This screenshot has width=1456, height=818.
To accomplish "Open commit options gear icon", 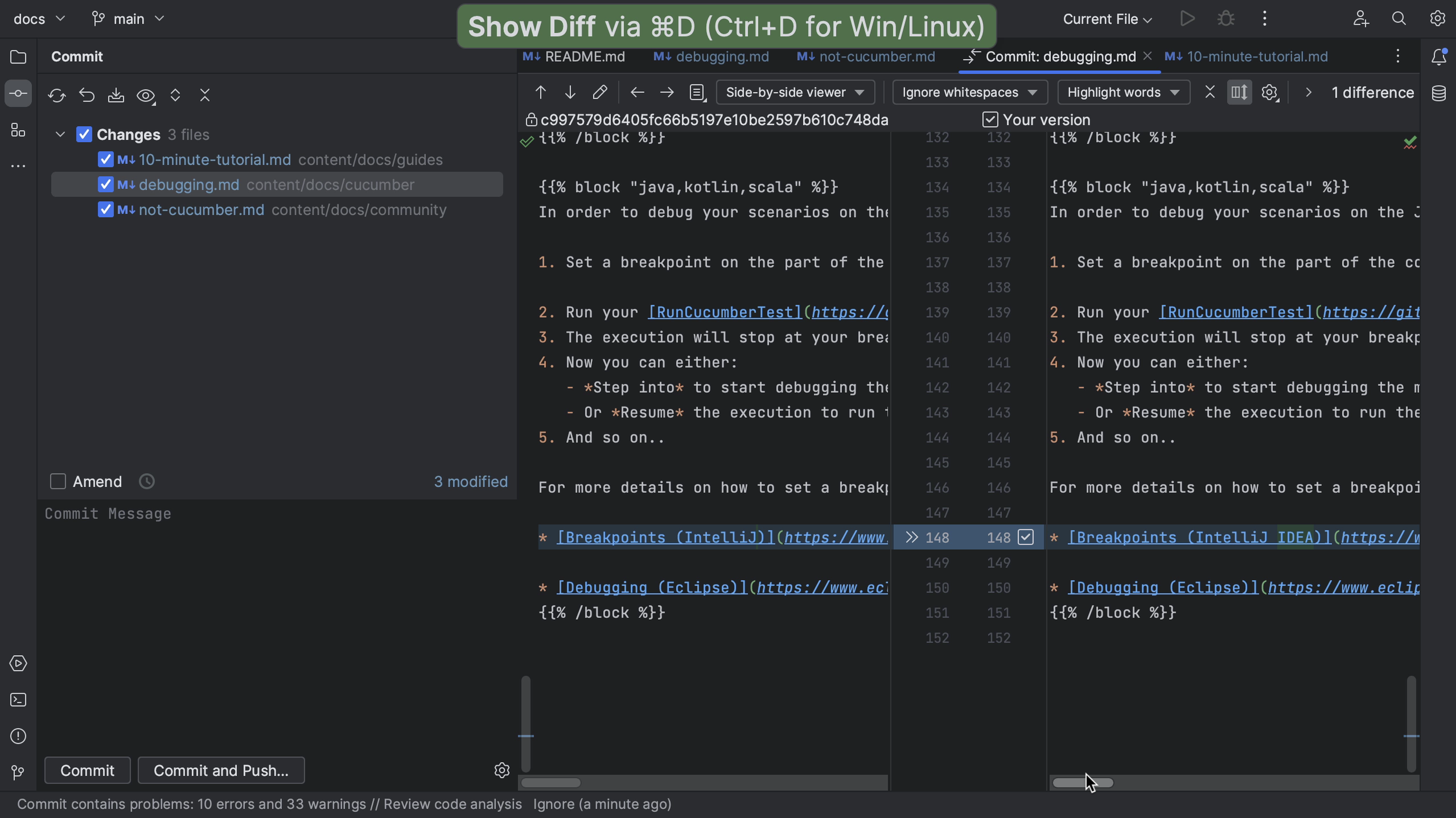I will 502,771.
